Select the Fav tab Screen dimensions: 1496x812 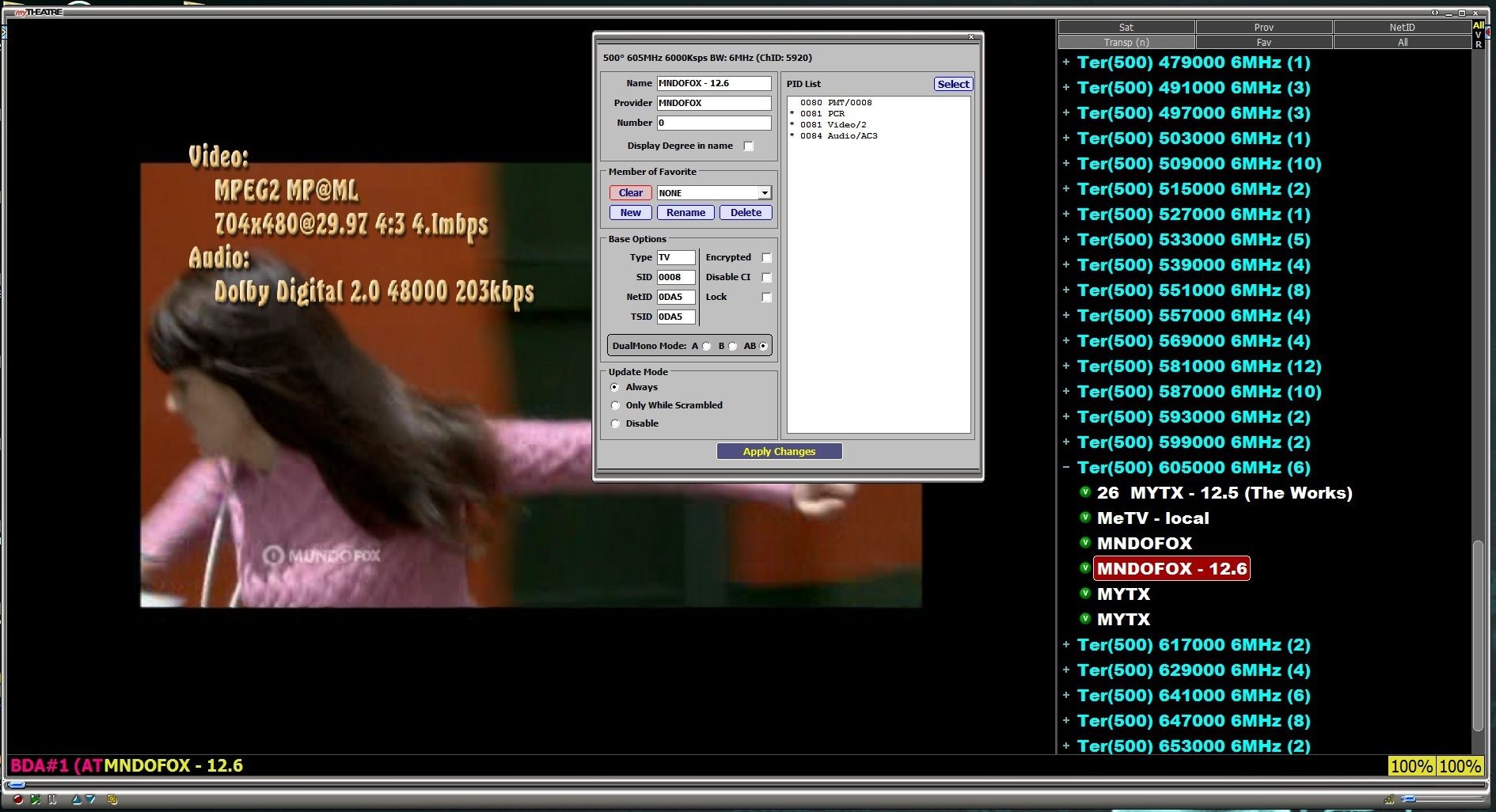point(1264,42)
